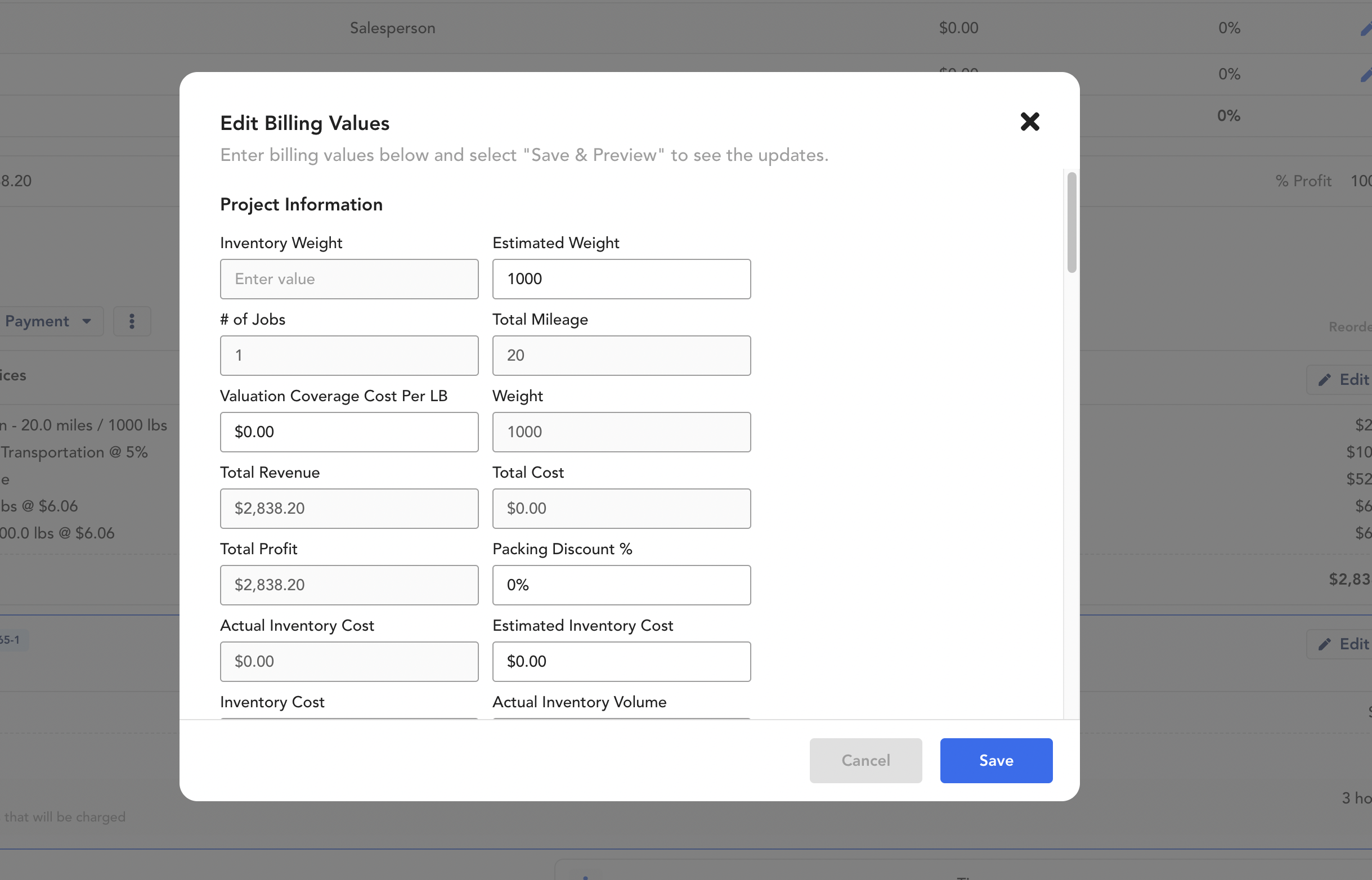The height and width of the screenshot is (880, 1372).
Task: Click the pencil edit icon in Salesperson row
Action: click(1365, 29)
